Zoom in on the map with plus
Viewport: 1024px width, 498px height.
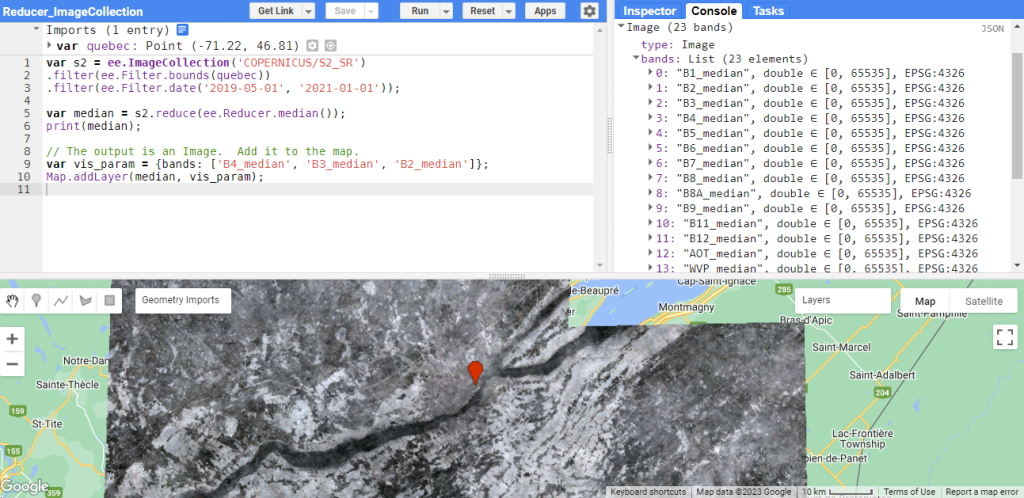[x=13, y=339]
